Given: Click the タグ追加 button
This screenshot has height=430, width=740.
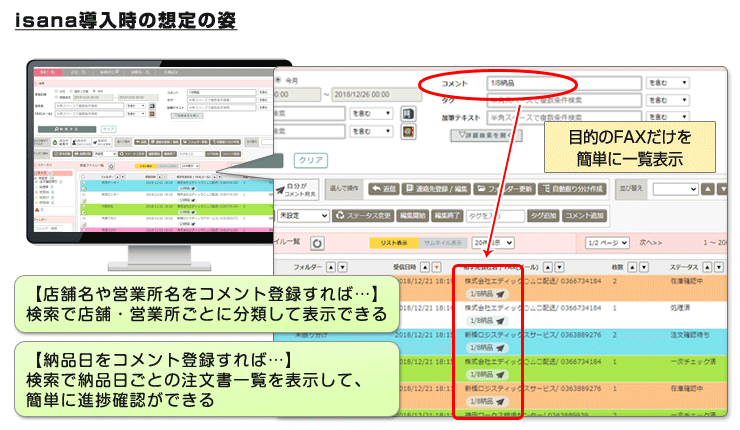Looking at the screenshot, I should pos(543,216).
